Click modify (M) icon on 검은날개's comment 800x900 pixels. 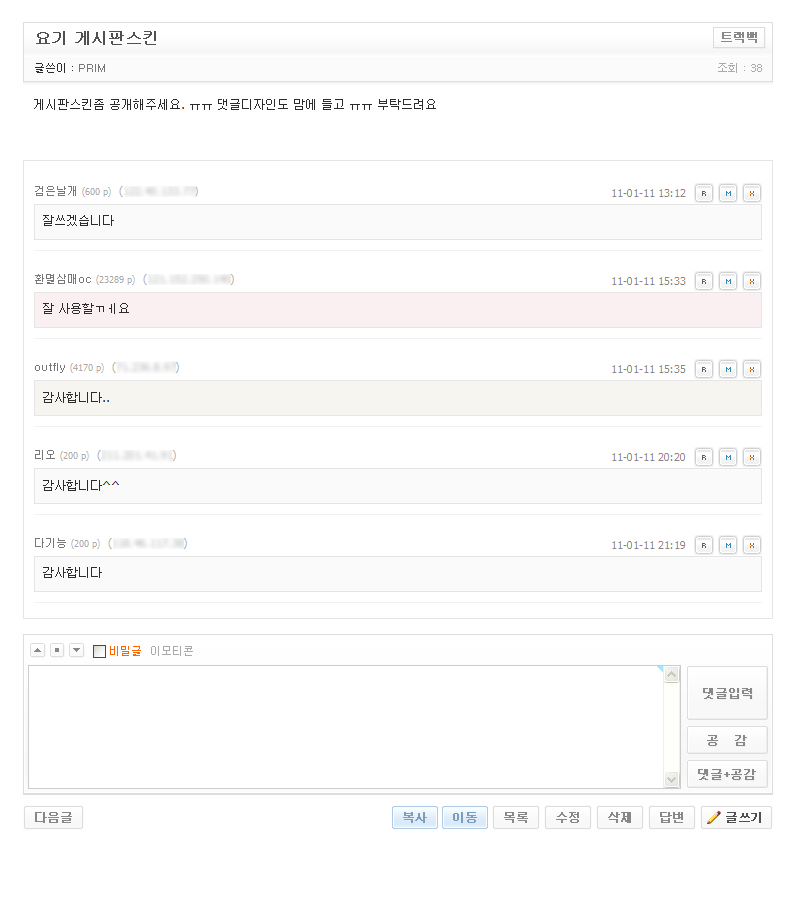coord(728,193)
